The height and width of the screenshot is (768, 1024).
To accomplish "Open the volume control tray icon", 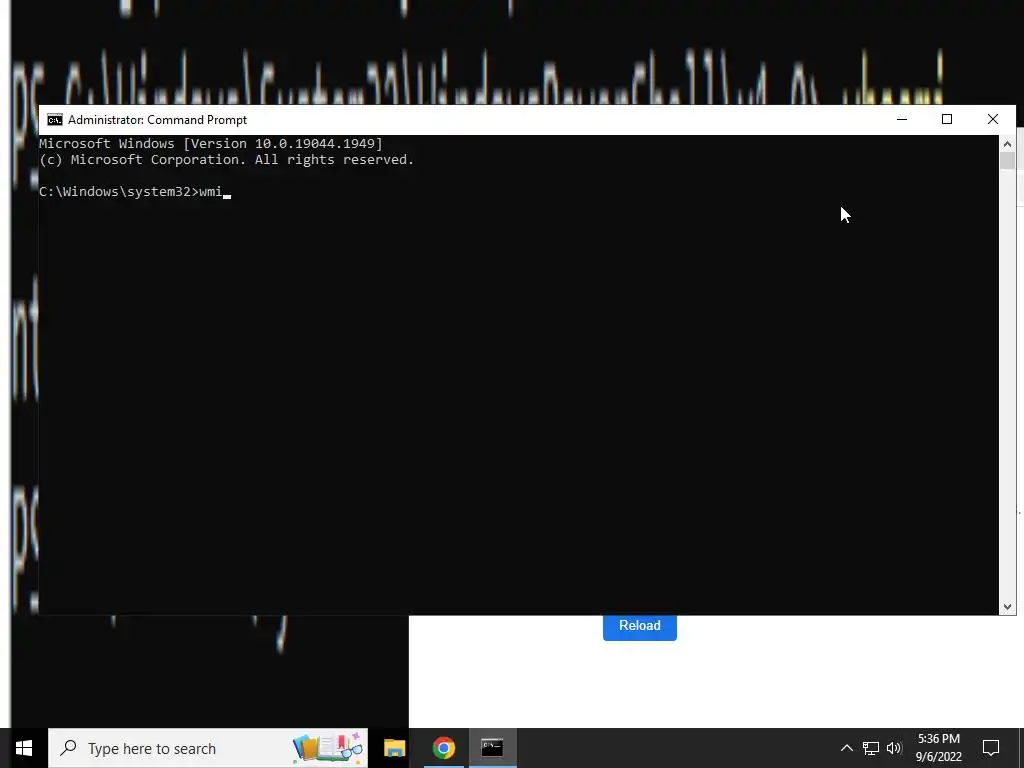I will 894,748.
